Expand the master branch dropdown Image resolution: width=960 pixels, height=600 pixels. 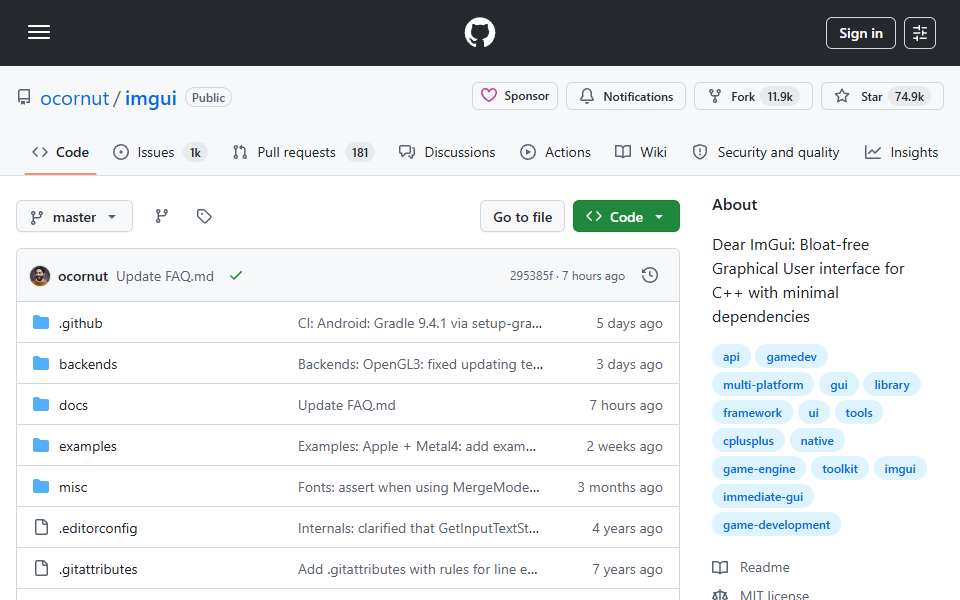tap(74, 217)
